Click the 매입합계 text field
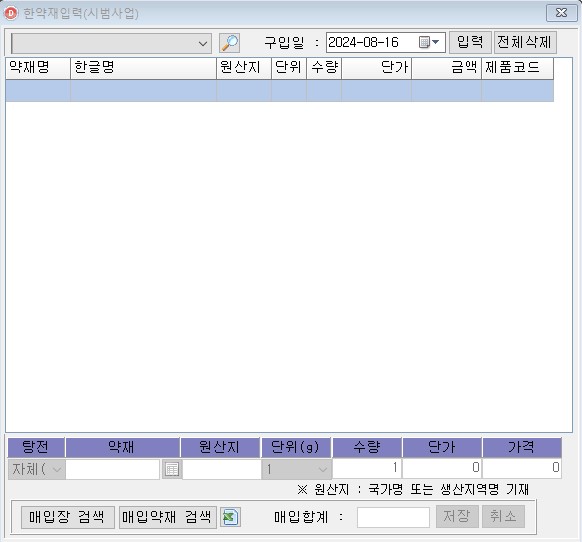Image resolution: width=582 pixels, height=542 pixels. click(x=393, y=517)
